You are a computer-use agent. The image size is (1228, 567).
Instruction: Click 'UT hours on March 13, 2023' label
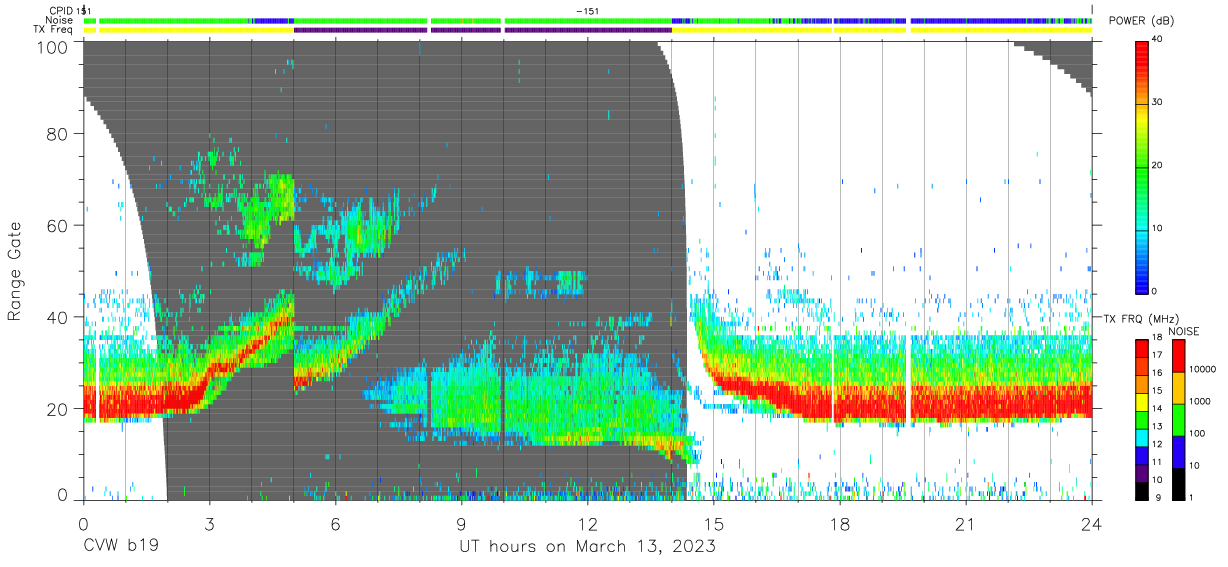587,547
